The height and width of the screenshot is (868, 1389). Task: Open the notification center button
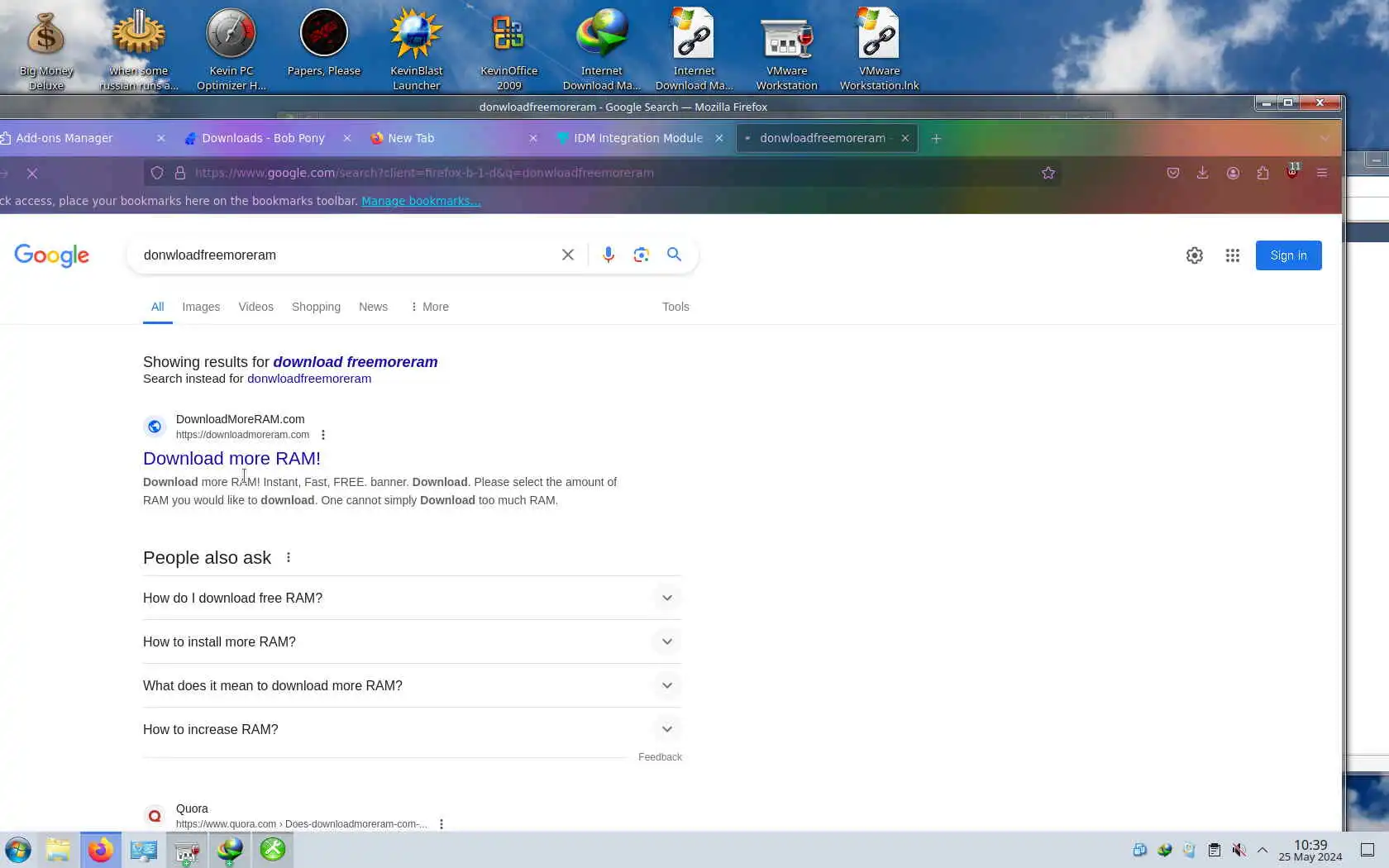point(1368,850)
